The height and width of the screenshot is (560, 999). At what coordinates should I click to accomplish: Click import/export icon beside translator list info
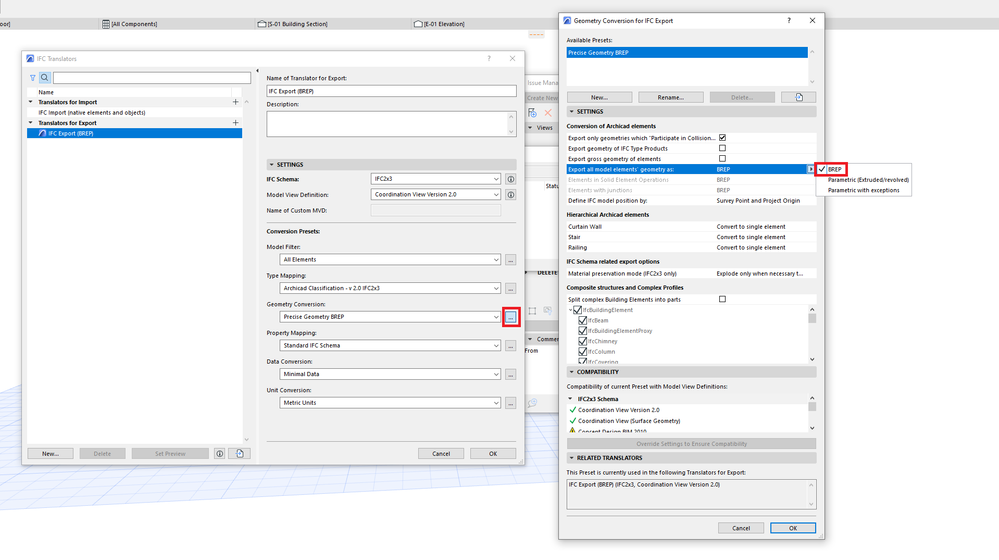[240, 454]
